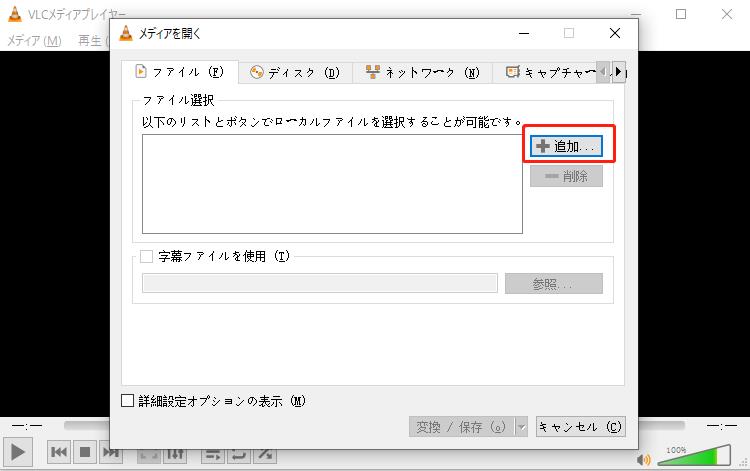Toggle the shuffle random icon in VLC

(265, 454)
